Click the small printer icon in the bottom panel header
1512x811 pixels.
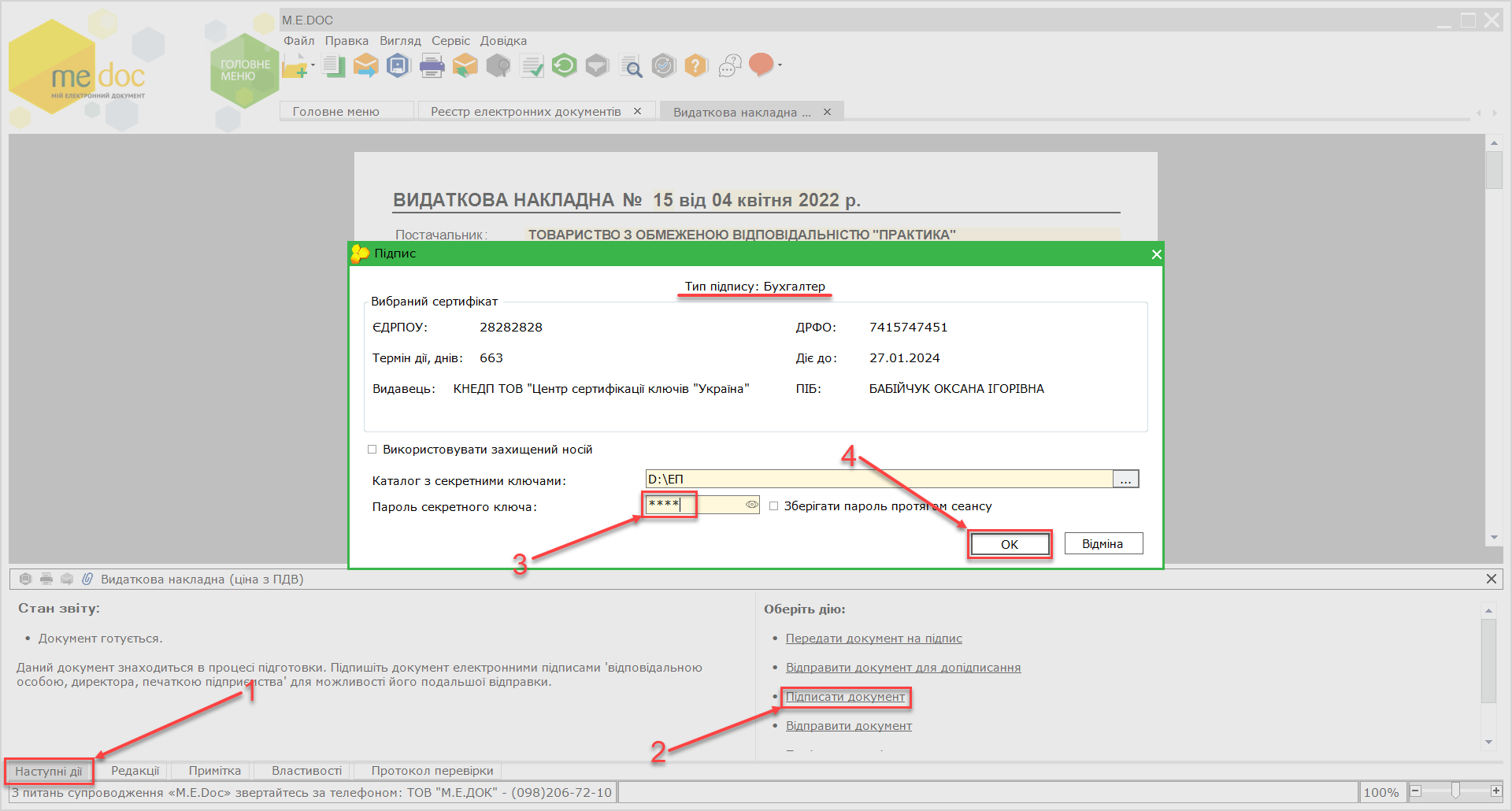pos(46,580)
